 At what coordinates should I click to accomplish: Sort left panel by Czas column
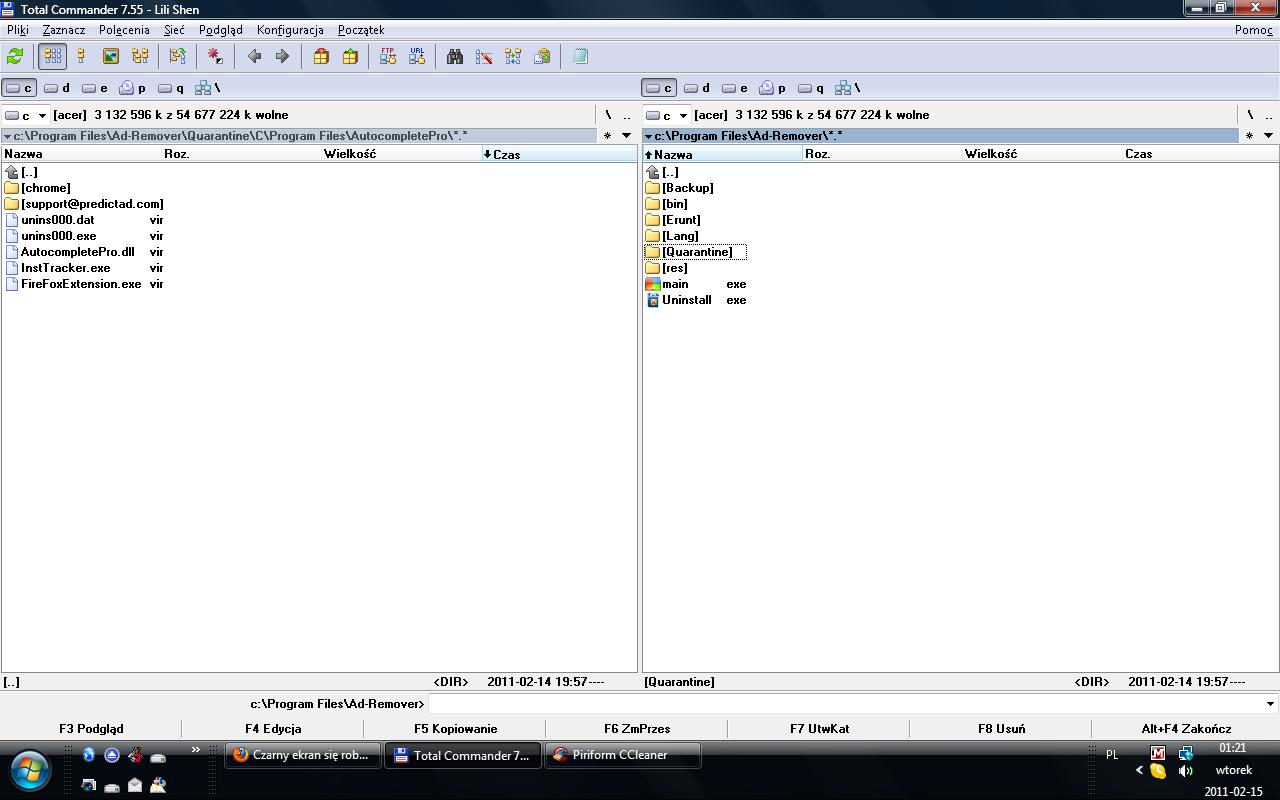[558, 154]
